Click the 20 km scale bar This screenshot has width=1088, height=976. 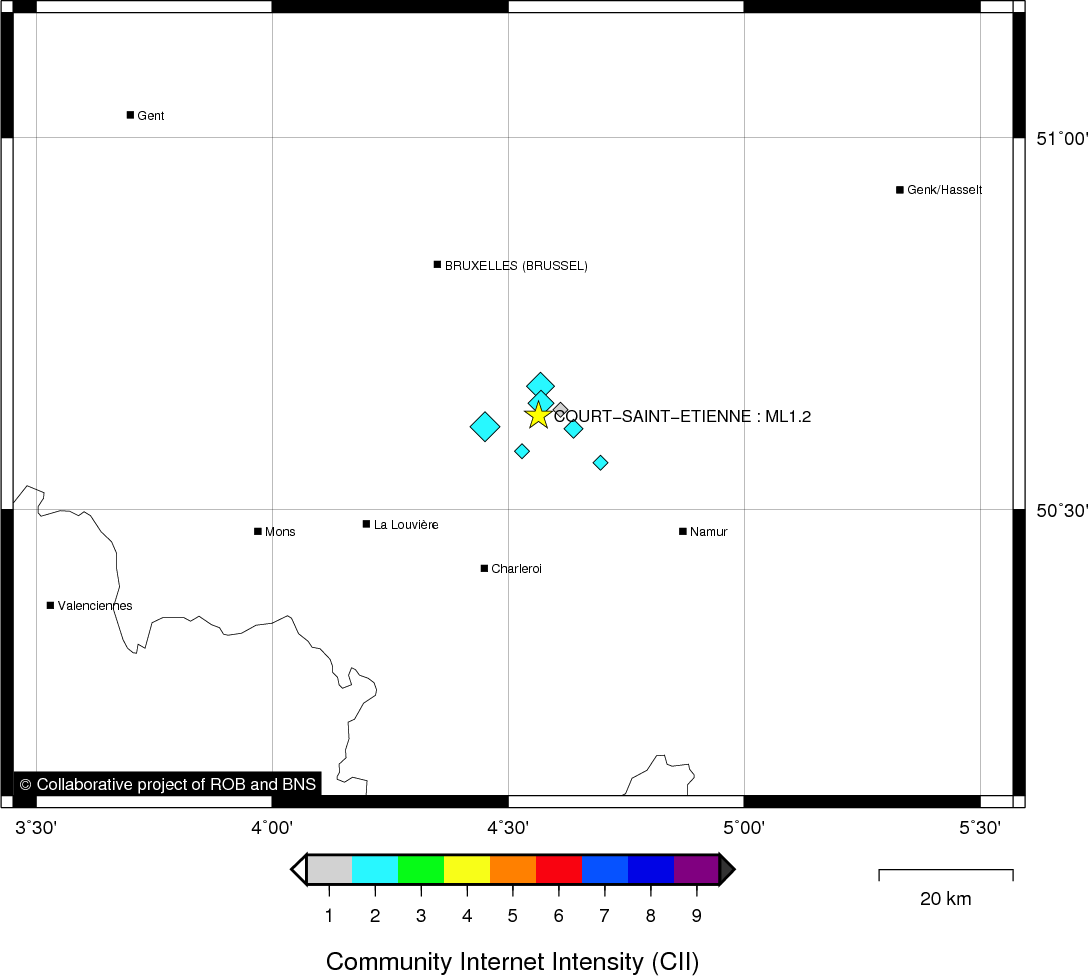(x=945, y=875)
